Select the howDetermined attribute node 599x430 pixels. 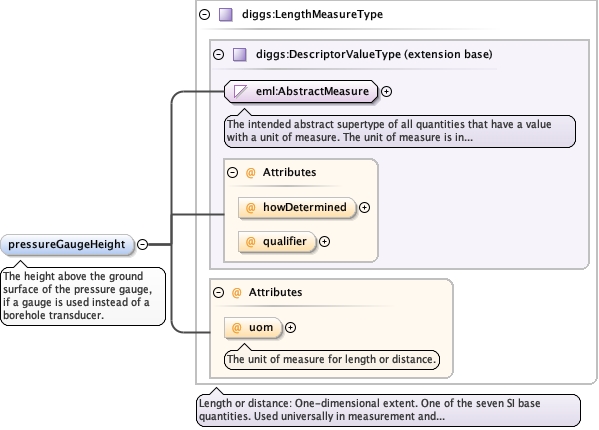[297, 208]
